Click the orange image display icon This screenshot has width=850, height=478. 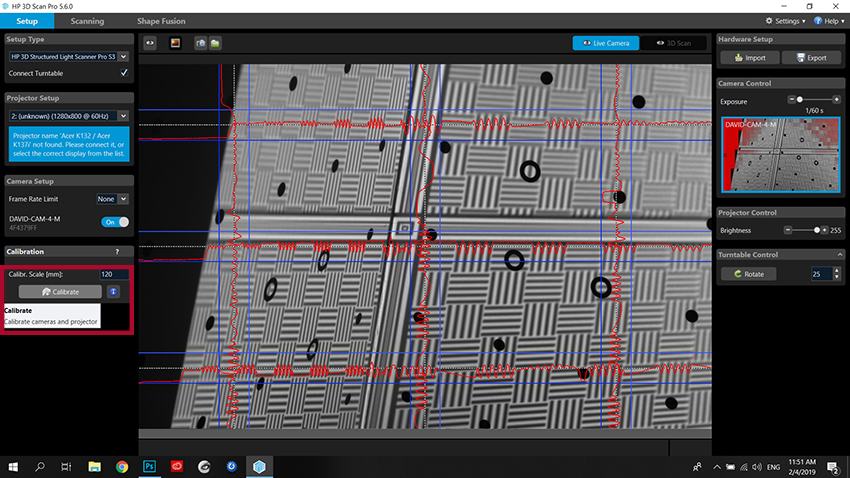pyautogui.click(x=175, y=43)
